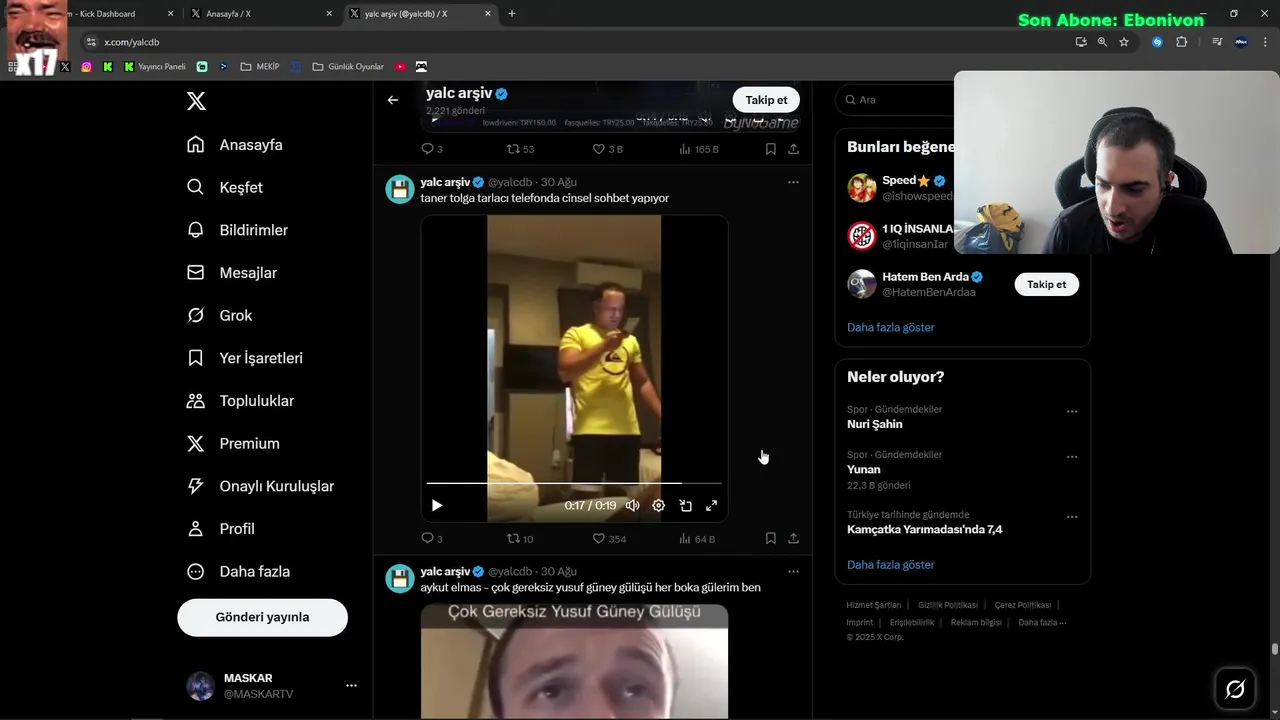Follow yalc arşiv with the Takip et button
1280x720 pixels.
[766, 100]
